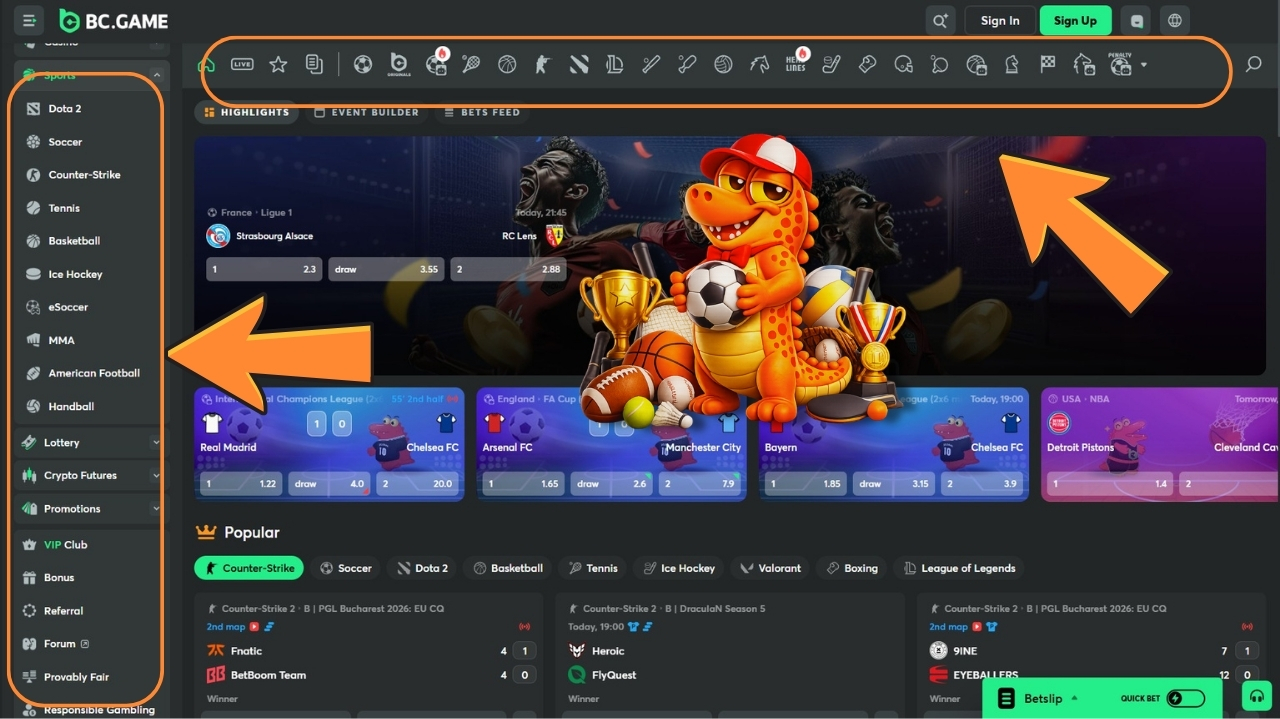Select the Penalty shootout icon in sports bar

click(1120, 63)
